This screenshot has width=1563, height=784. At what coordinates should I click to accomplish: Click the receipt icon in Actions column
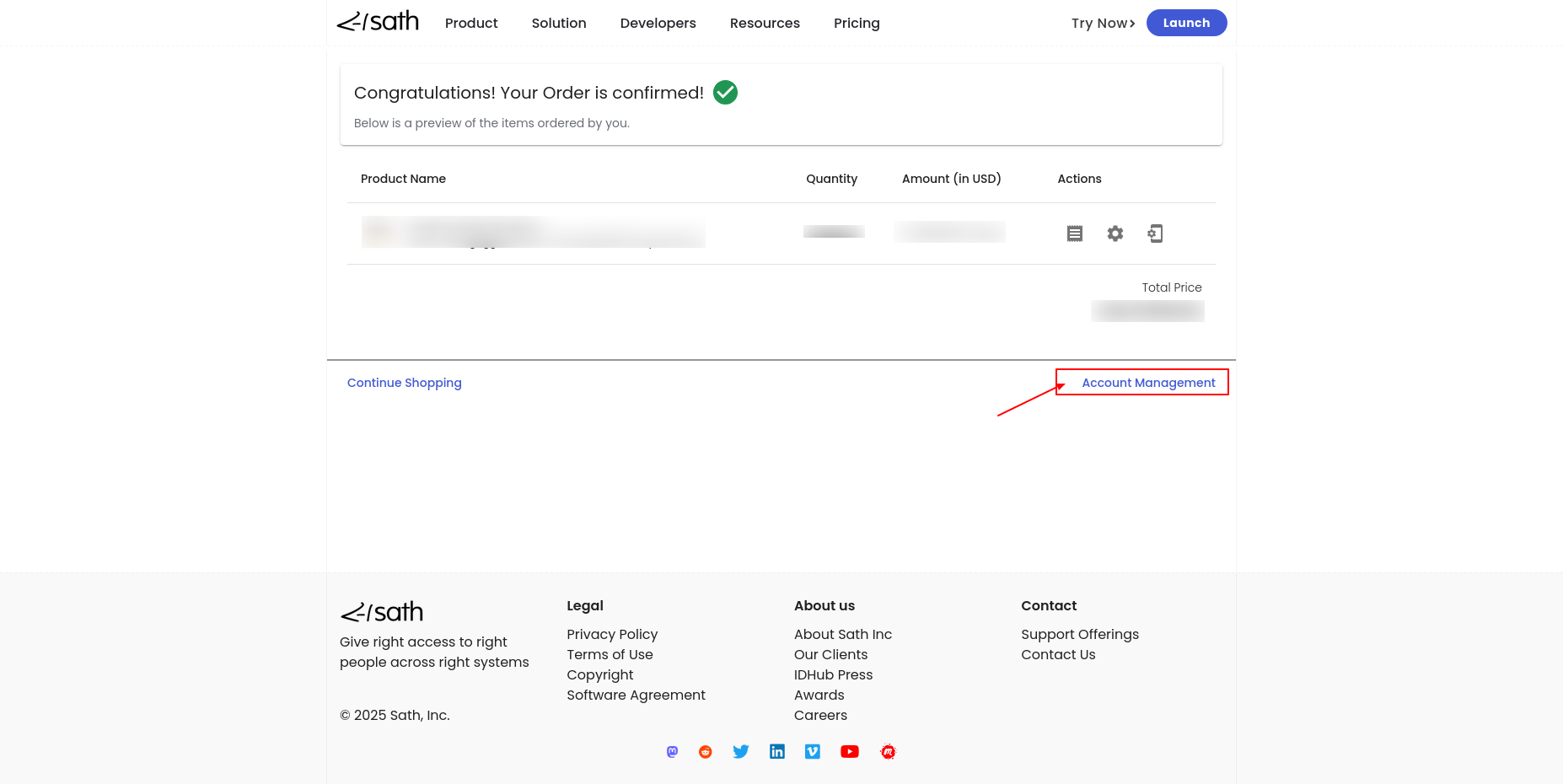pos(1074,234)
